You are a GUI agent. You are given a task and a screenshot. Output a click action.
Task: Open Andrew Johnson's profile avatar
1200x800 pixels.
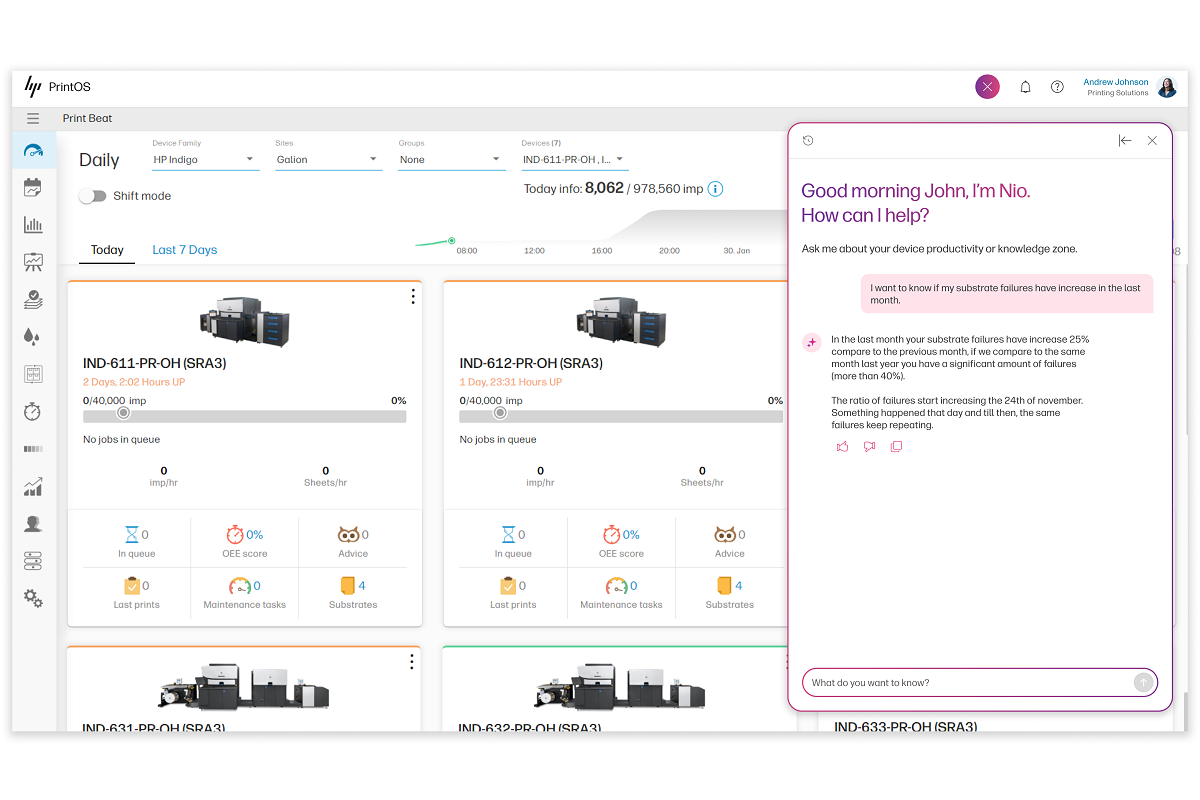[1167, 87]
